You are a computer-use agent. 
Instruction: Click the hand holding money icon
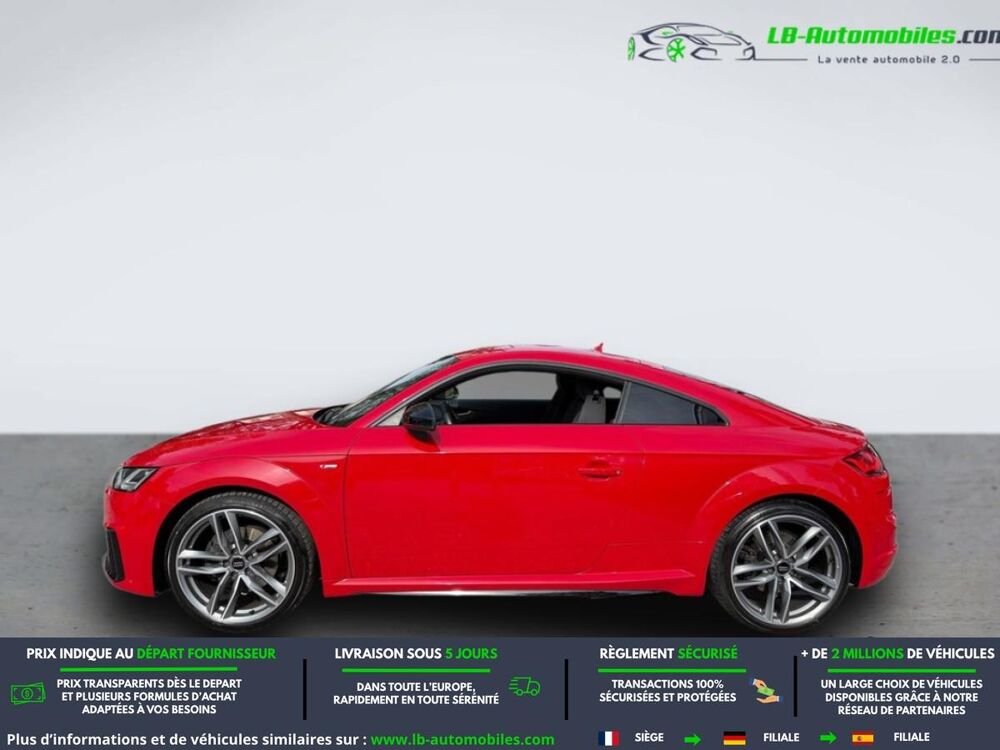pos(765,691)
